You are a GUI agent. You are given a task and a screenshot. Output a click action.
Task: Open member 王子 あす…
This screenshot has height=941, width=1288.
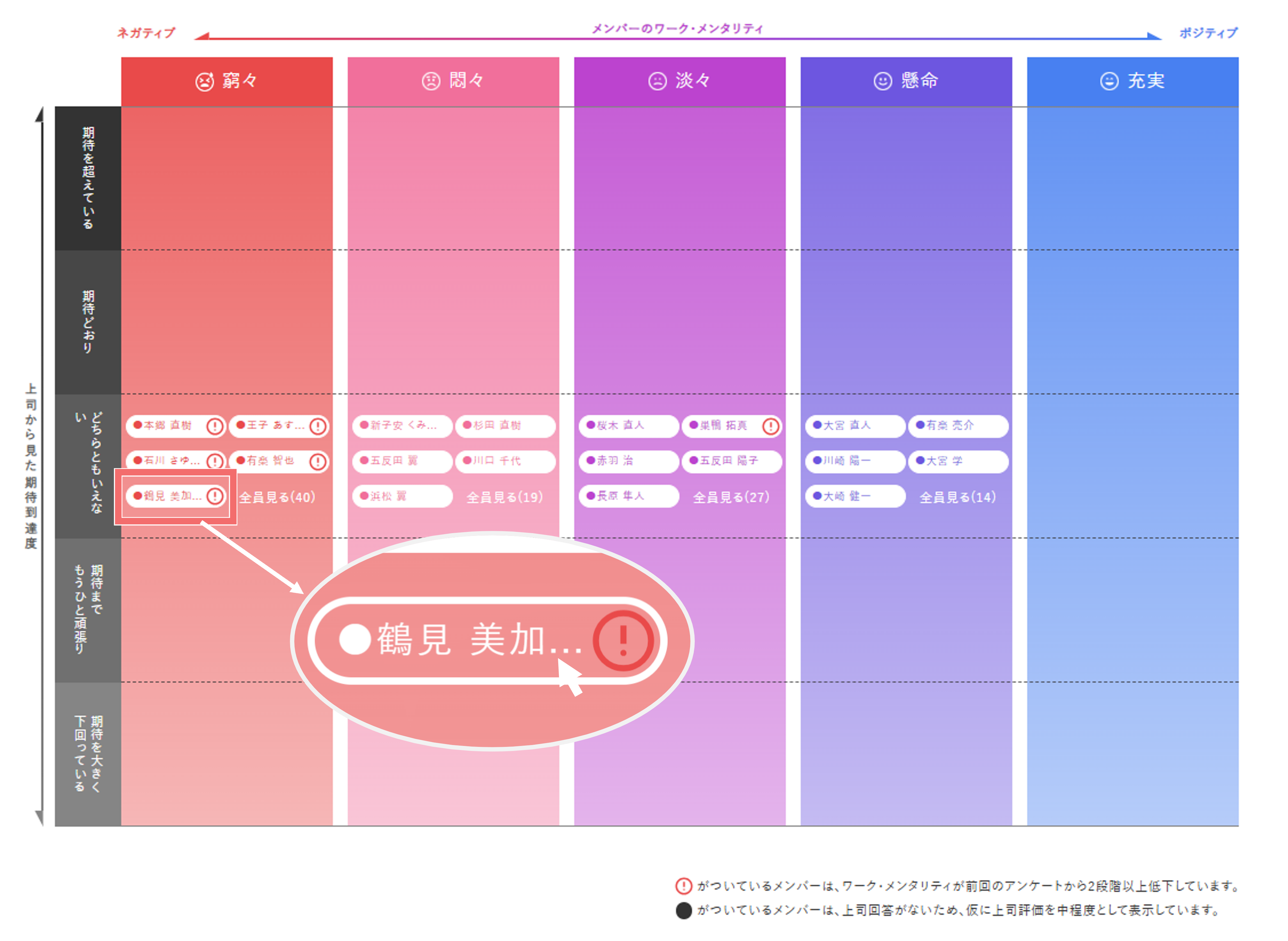tap(279, 426)
